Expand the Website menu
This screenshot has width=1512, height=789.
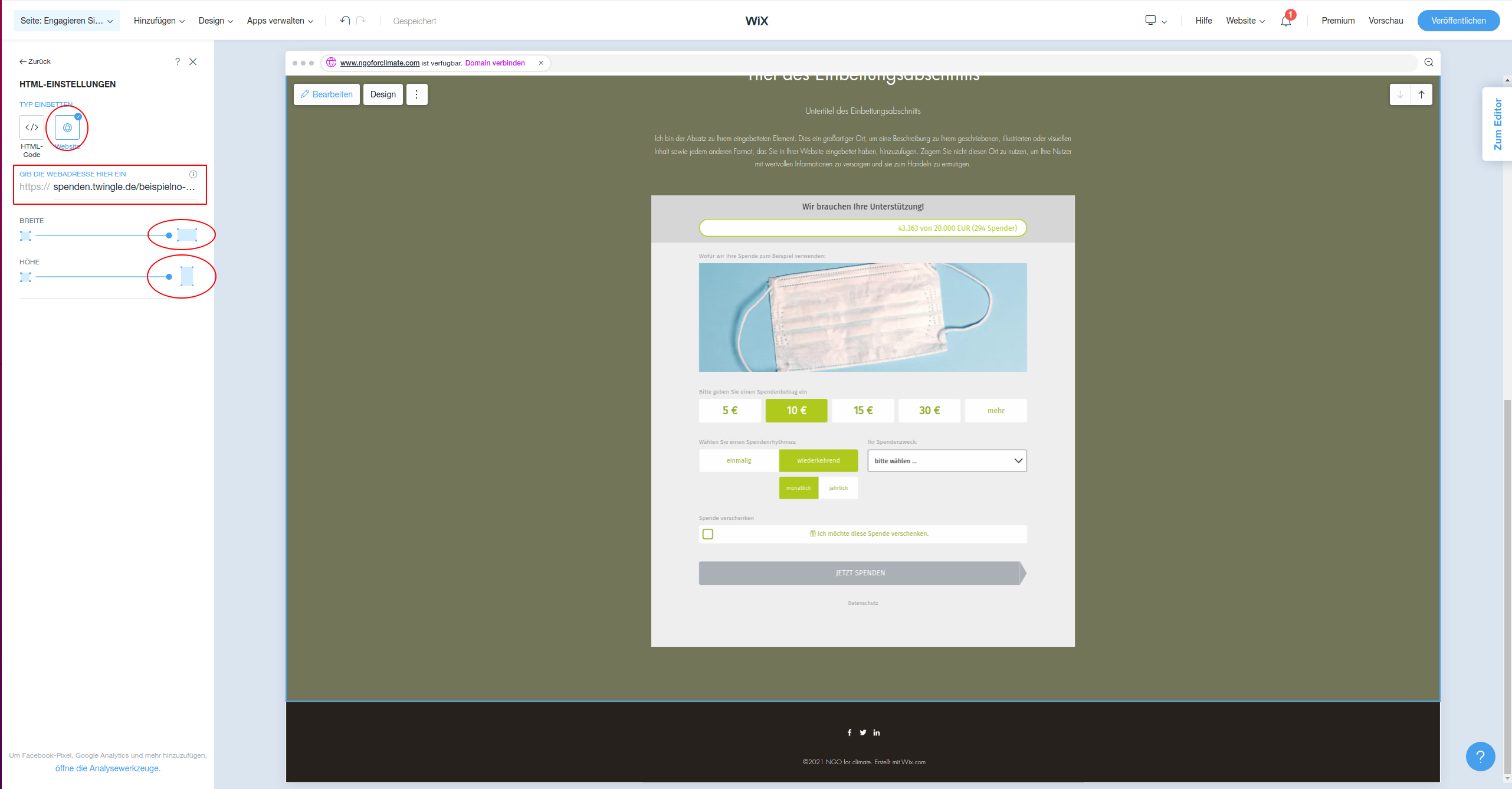[x=1245, y=21]
